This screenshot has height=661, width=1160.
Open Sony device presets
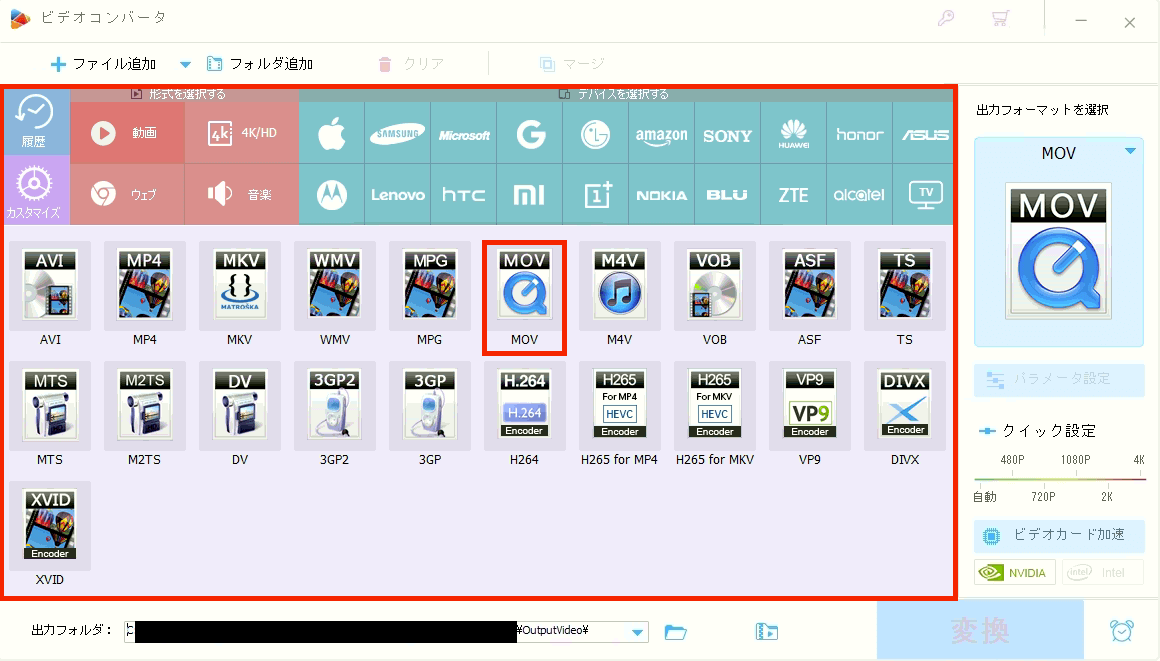click(727, 133)
